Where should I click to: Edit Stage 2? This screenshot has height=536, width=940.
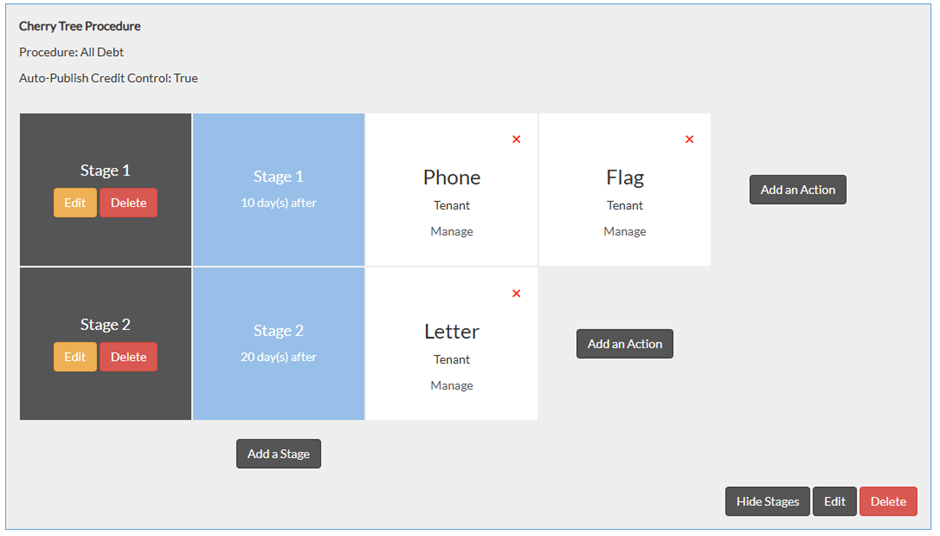[75, 357]
